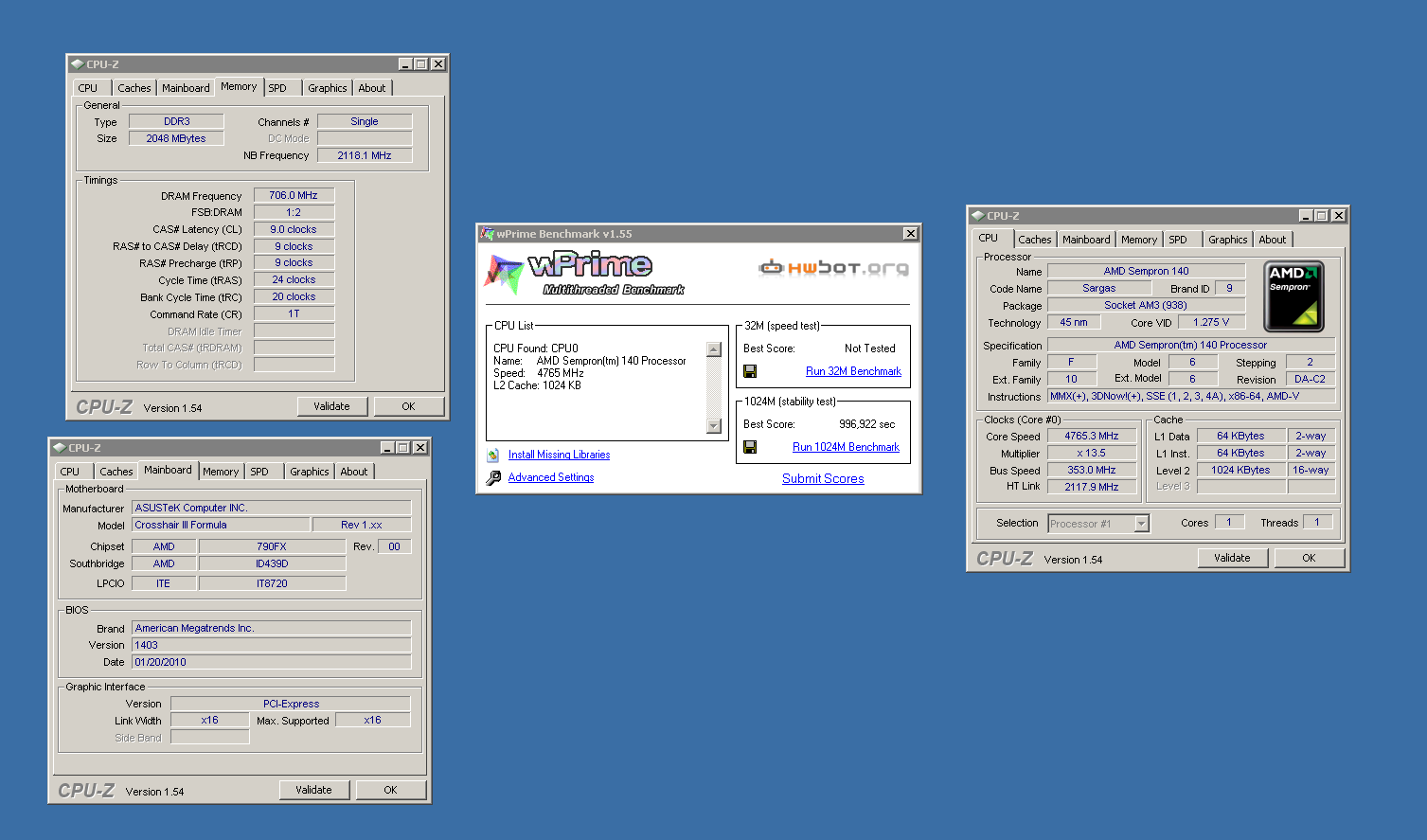The image size is (1427, 840).
Task: Minimize the CPU-Z Memory window
Action: point(405,64)
